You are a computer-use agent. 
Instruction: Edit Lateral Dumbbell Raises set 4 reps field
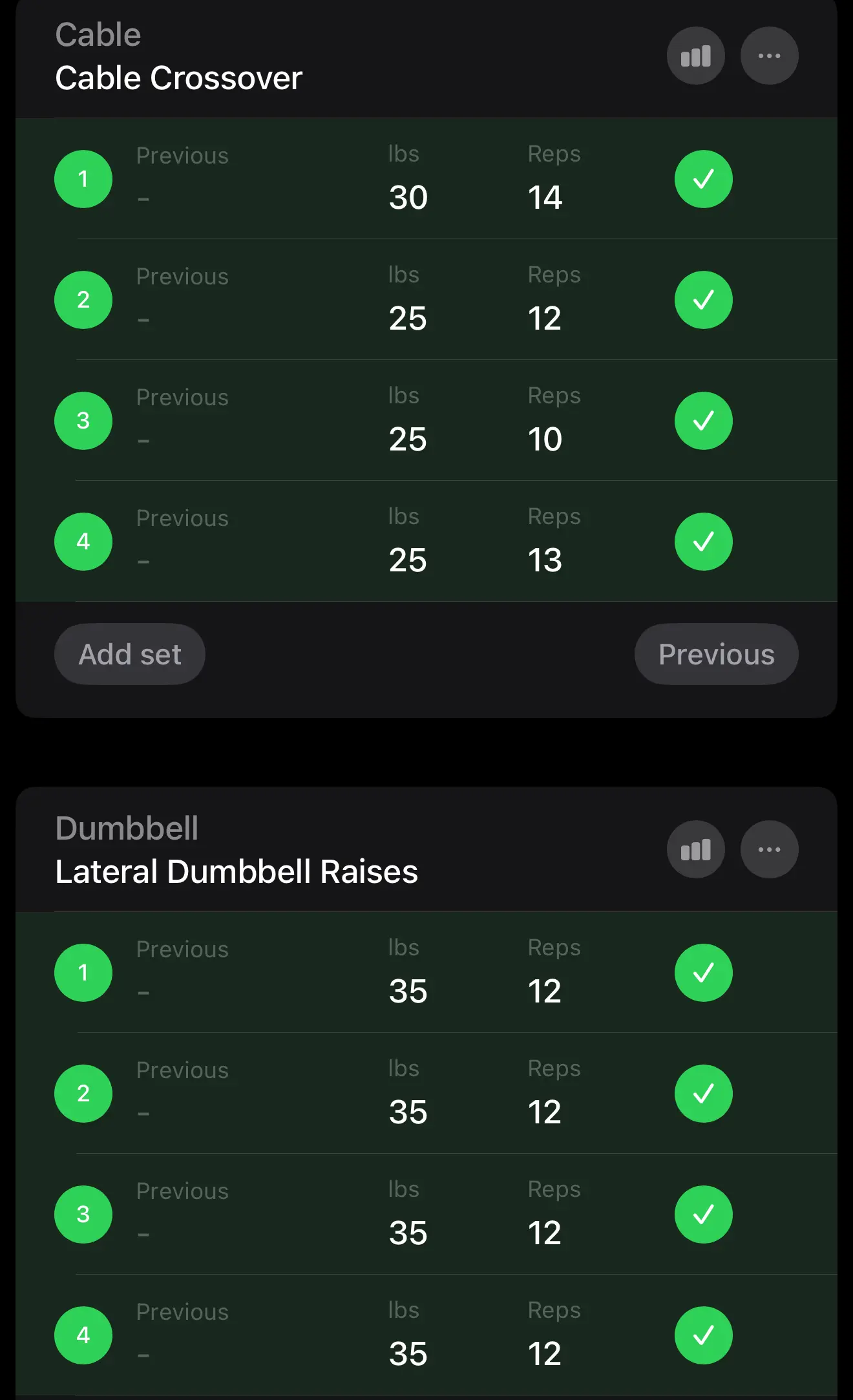pos(545,1354)
